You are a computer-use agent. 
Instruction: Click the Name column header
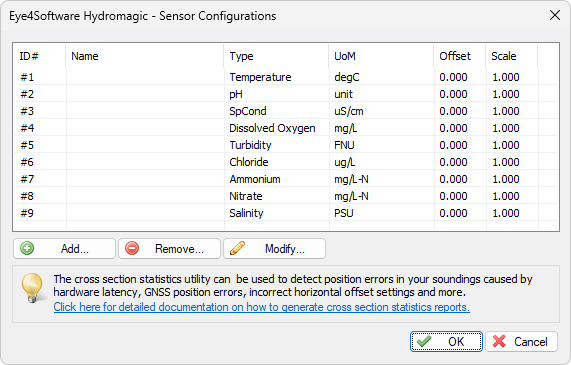(145, 56)
